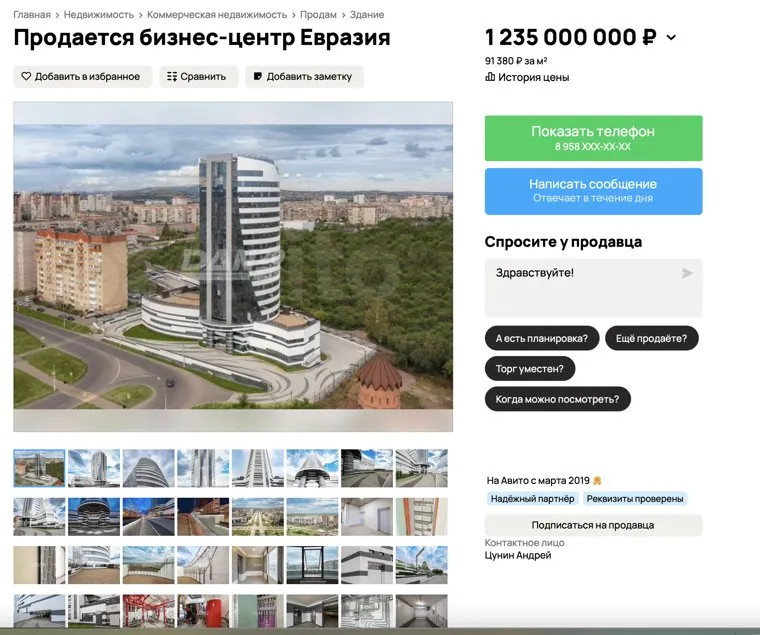Image resolution: width=760 pixels, height=635 pixels.
Task: Choose the Ещё продаёте? quick reply
Action: [x=651, y=338]
